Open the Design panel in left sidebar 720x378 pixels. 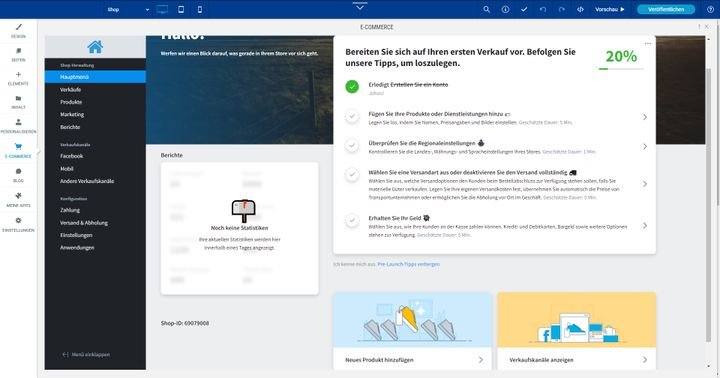tap(18, 31)
